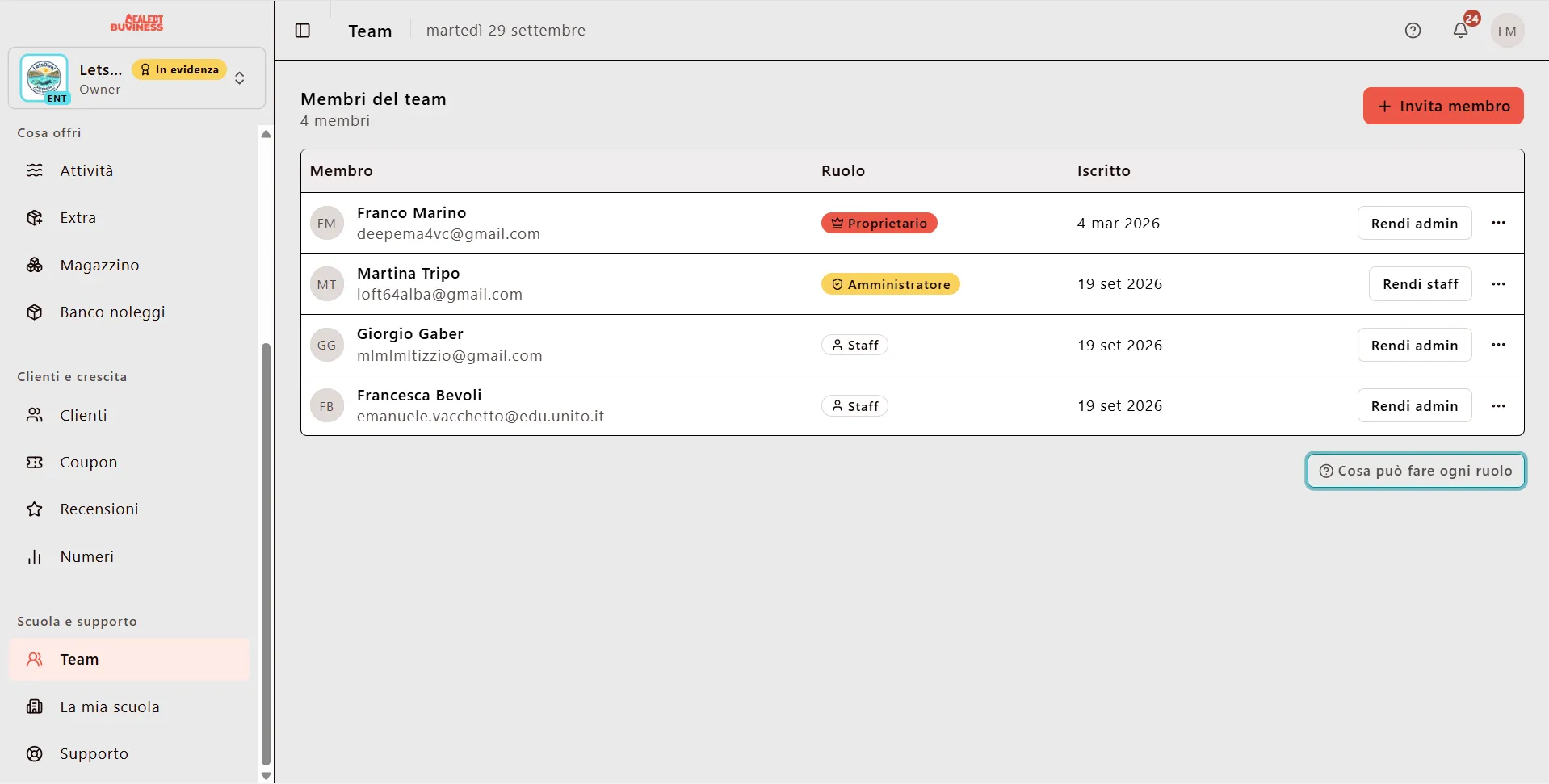Go to Magazzino section
Image resolution: width=1549 pixels, height=784 pixels.
(129, 265)
